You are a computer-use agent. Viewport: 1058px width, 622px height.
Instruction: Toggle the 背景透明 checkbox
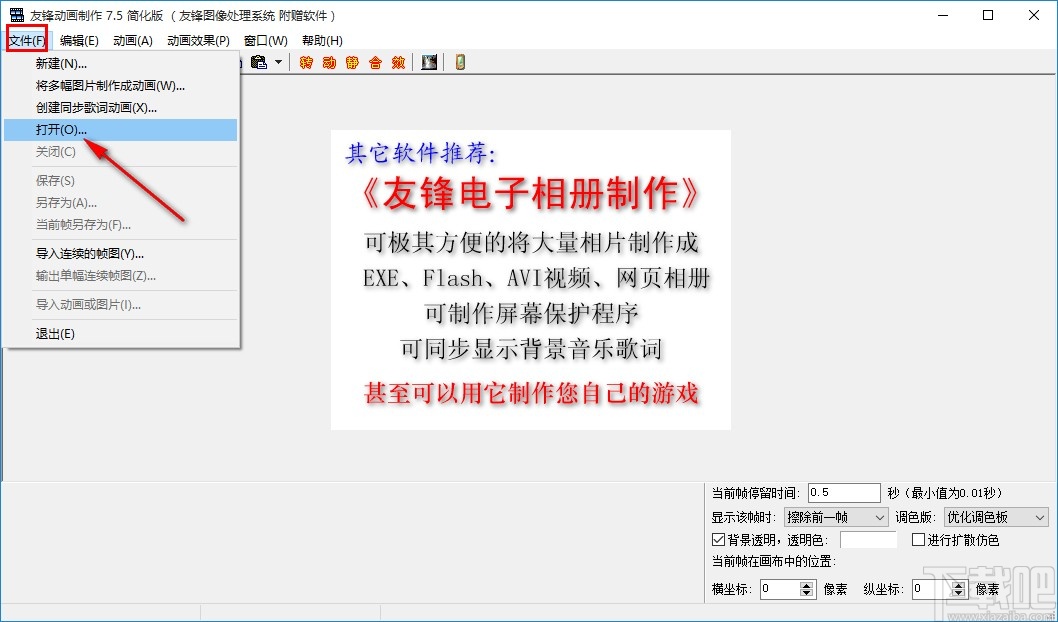click(719, 540)
